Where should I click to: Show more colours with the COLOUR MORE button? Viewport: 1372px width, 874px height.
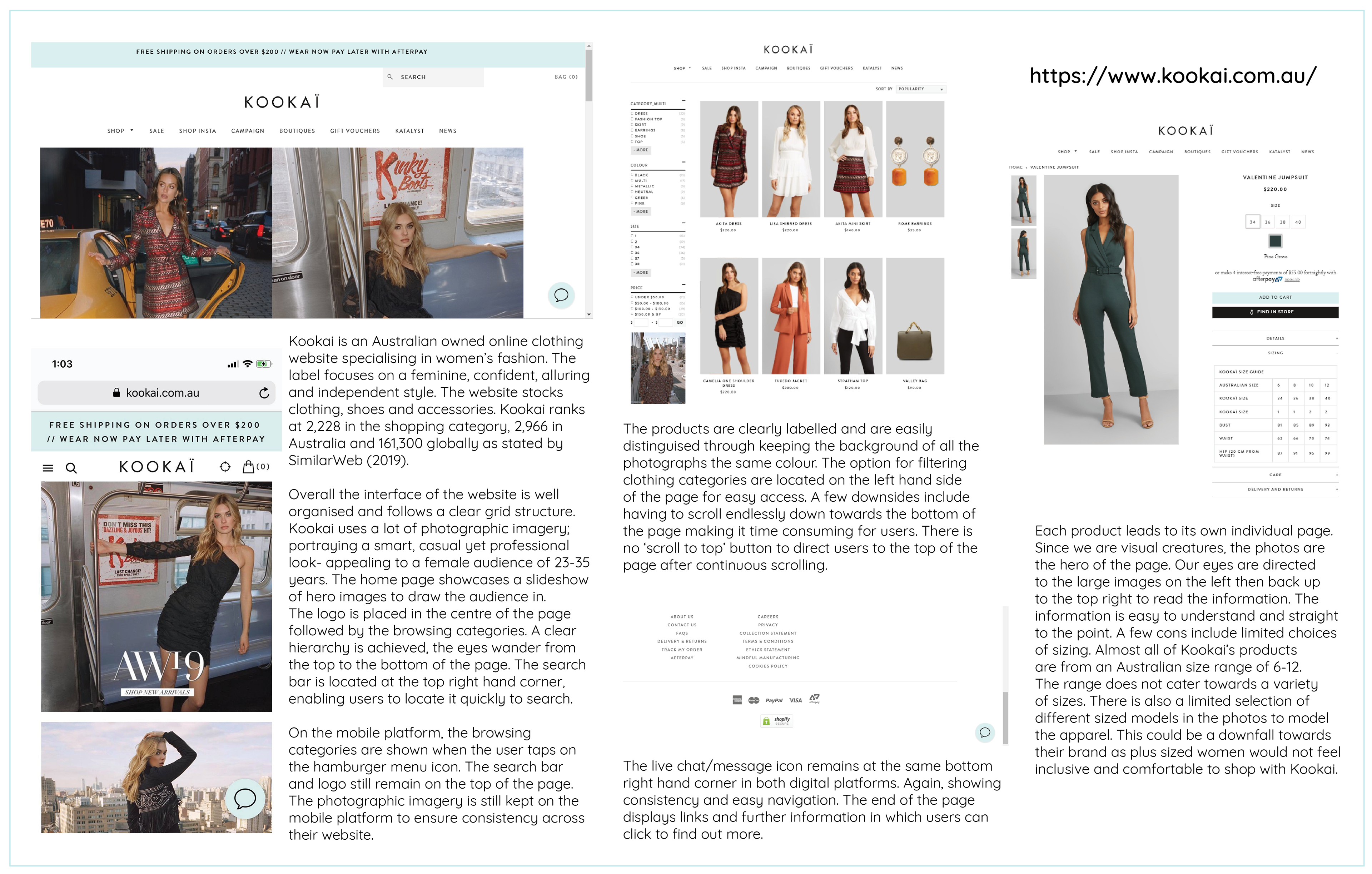pos(640,212)
